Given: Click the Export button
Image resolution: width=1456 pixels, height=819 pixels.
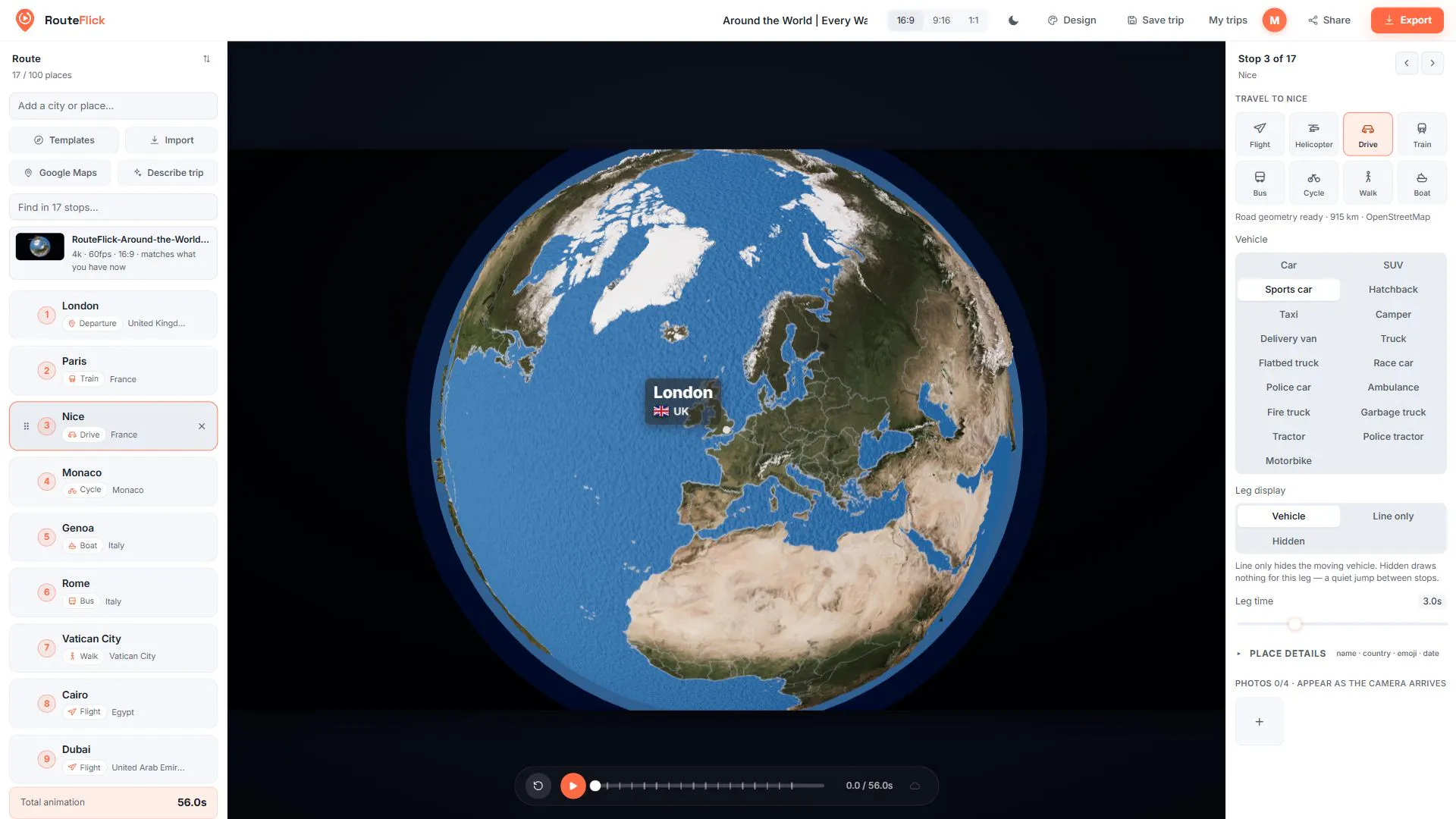Looking at the screenshot, I should [x=1407, y=20].
